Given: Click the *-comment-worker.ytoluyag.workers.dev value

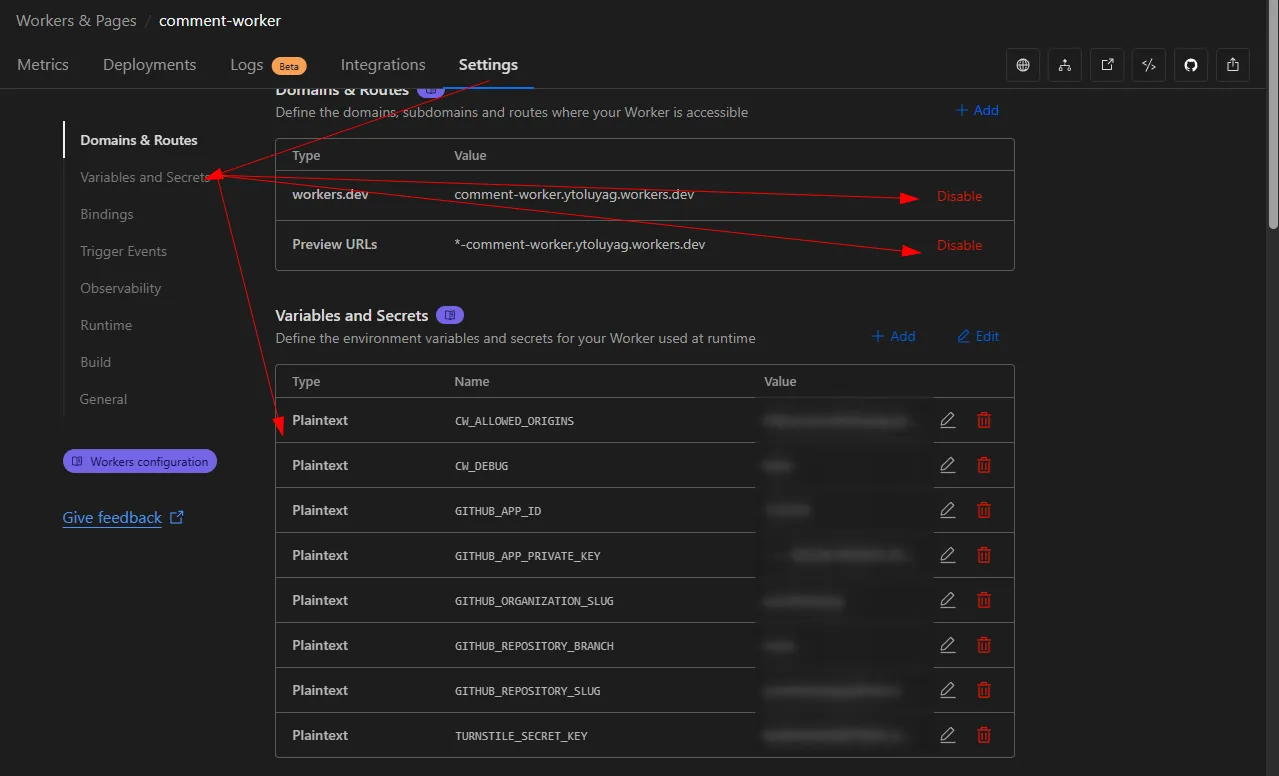Looking at the screenshot, I should pyautogui.click(x=580, y=244).
